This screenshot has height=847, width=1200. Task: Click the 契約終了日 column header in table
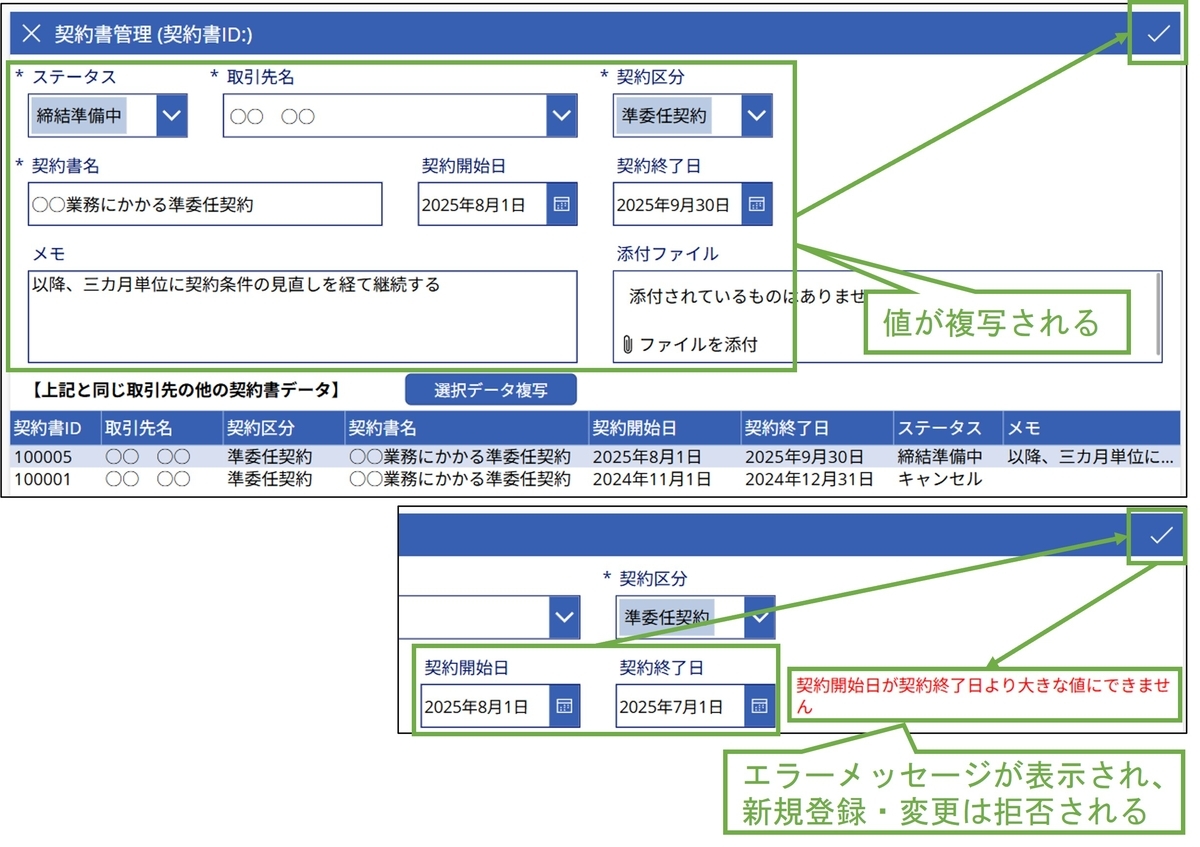(x=817, y=428)
